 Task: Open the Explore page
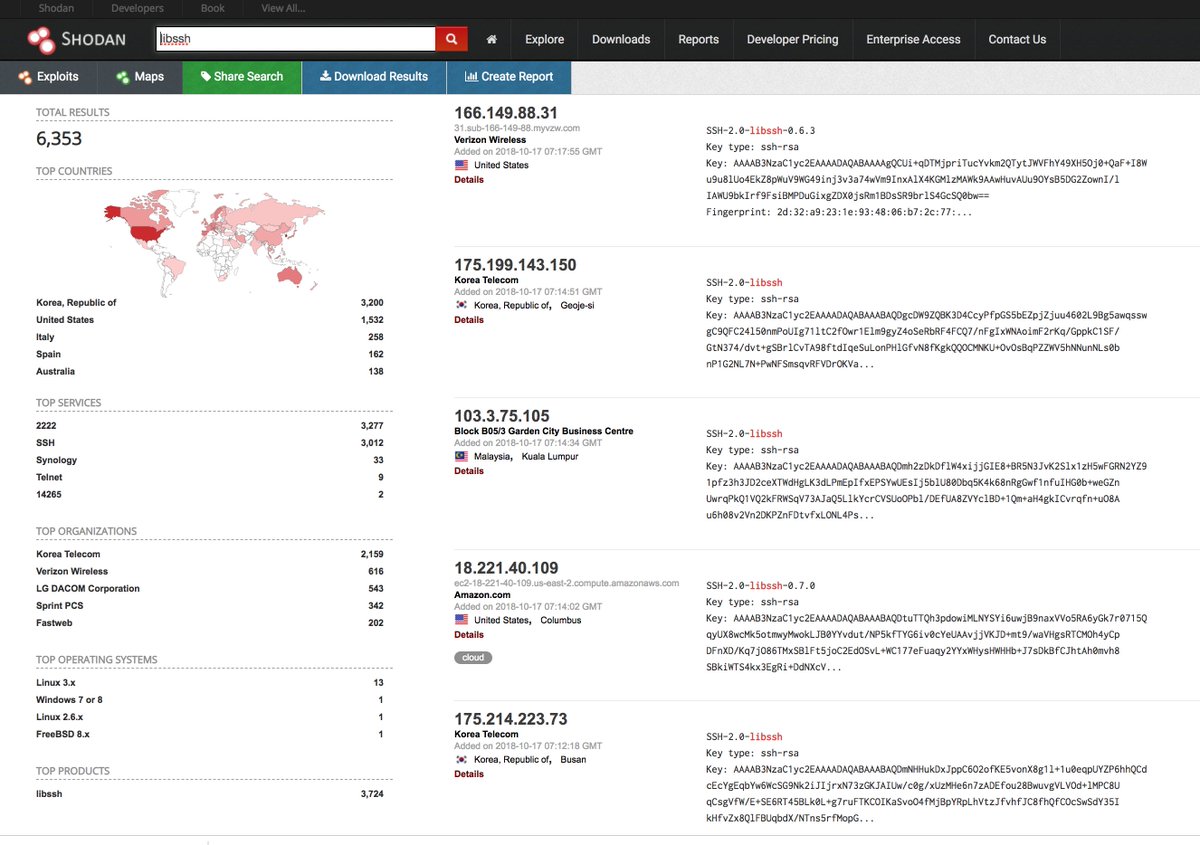[x=545, y=40]
